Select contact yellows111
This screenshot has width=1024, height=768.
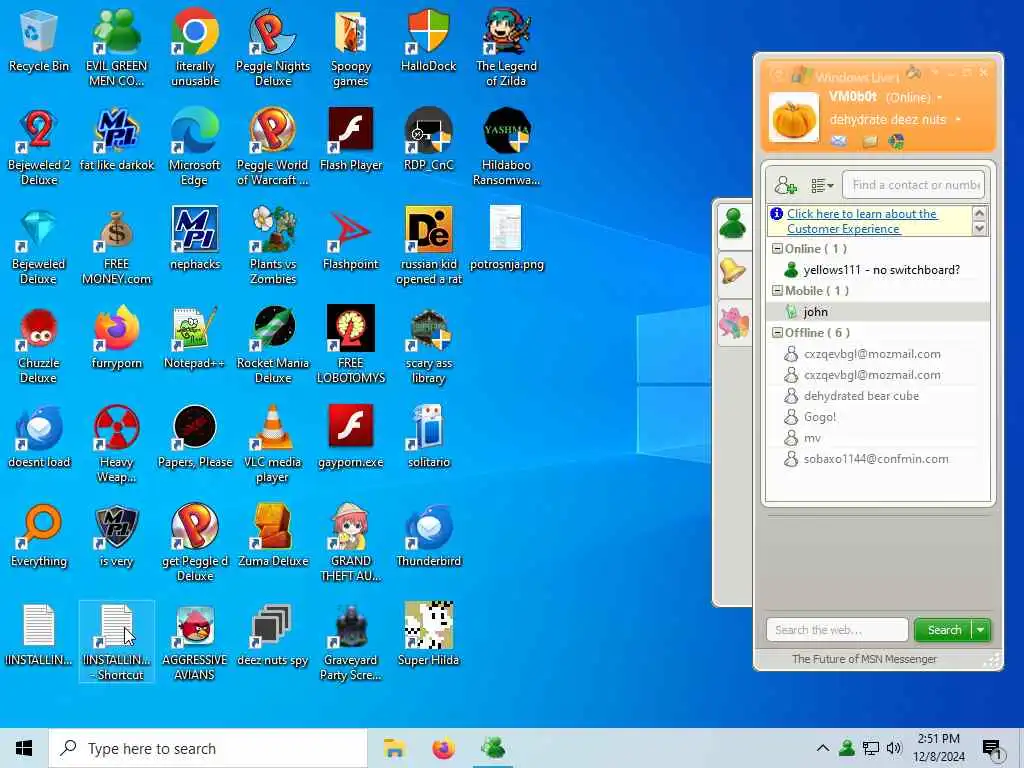[x=877, y=270]
